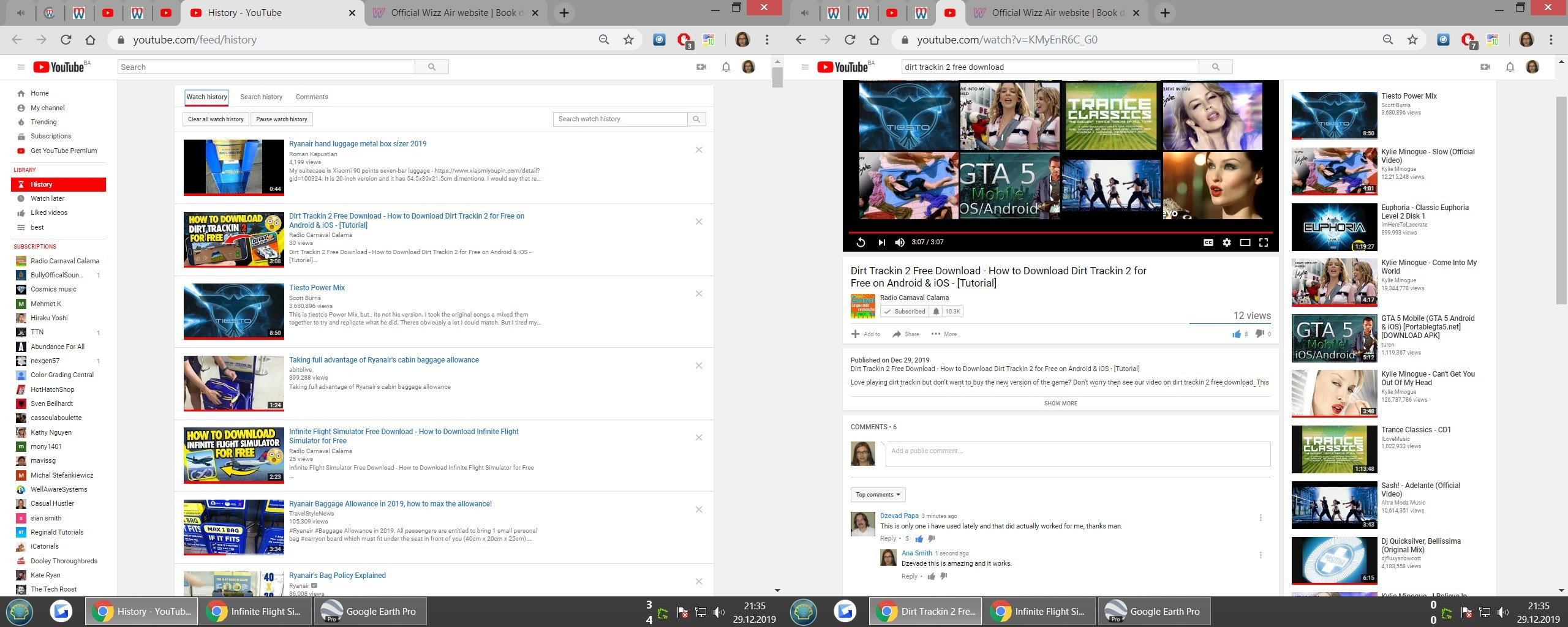This screenshot has width=1568, height=627.
Task: Click volume speaker icon in left system tray
Action: tap(719, 612)
